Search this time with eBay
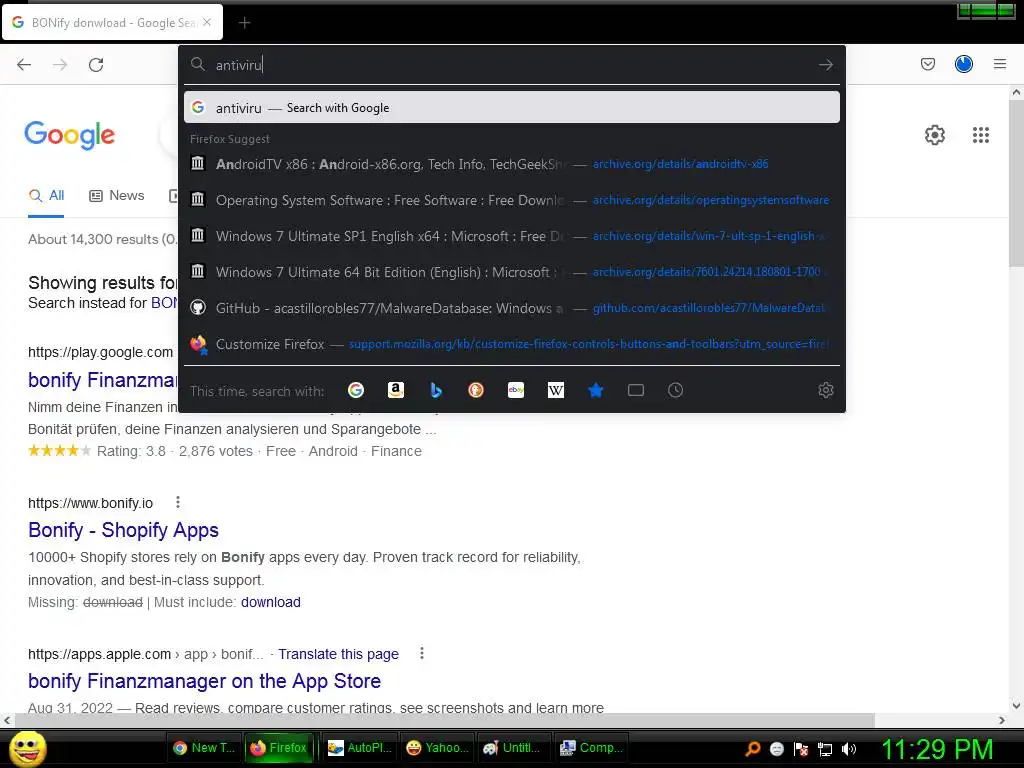This screenshot has height=768, width=1024. tap(516, 391)
